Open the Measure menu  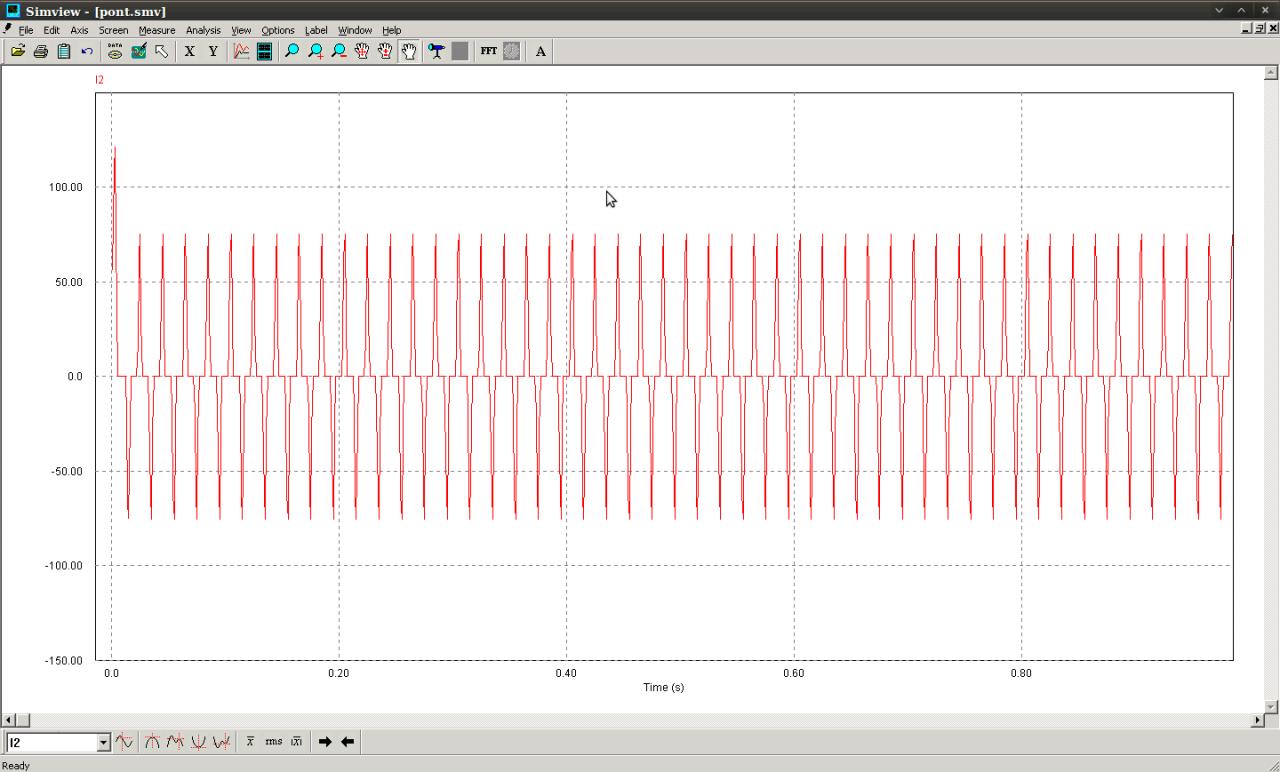pyautogui.click(x=157, y=30)
